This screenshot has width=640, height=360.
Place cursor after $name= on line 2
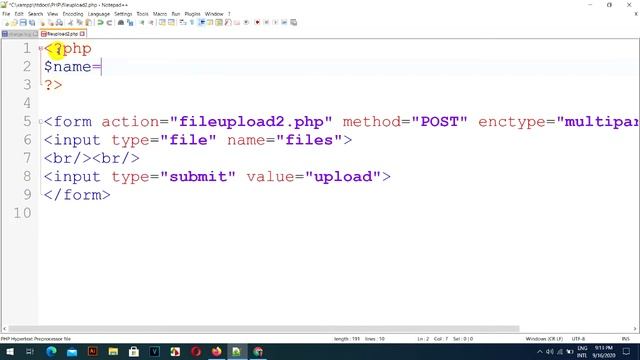pyautogui.click(x=102, y=67)
